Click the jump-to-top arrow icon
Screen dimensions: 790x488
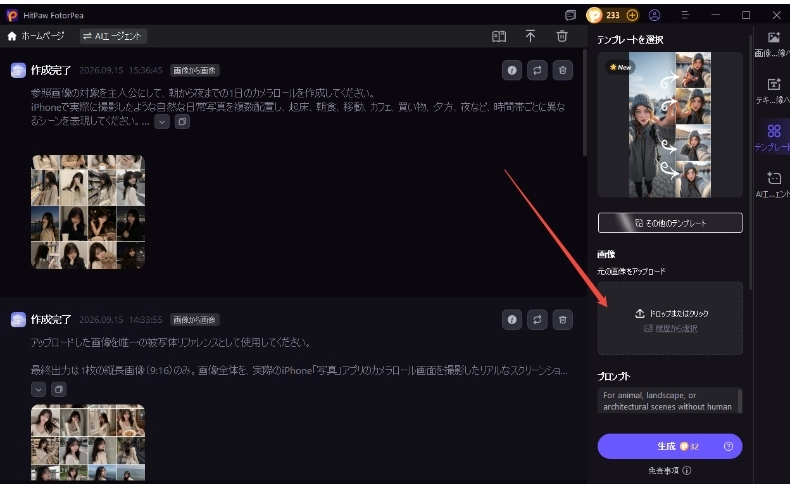tap(531, 36)
